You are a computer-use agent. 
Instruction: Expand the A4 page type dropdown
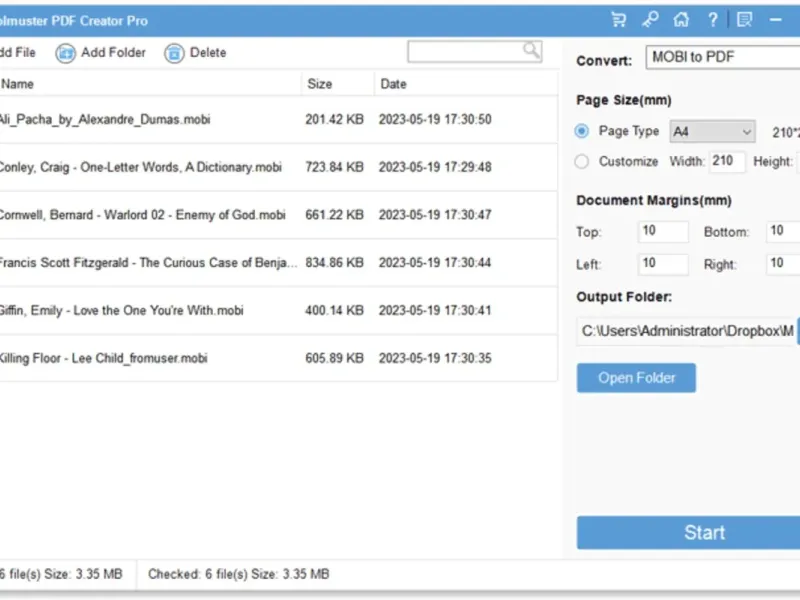click(712, 131)
